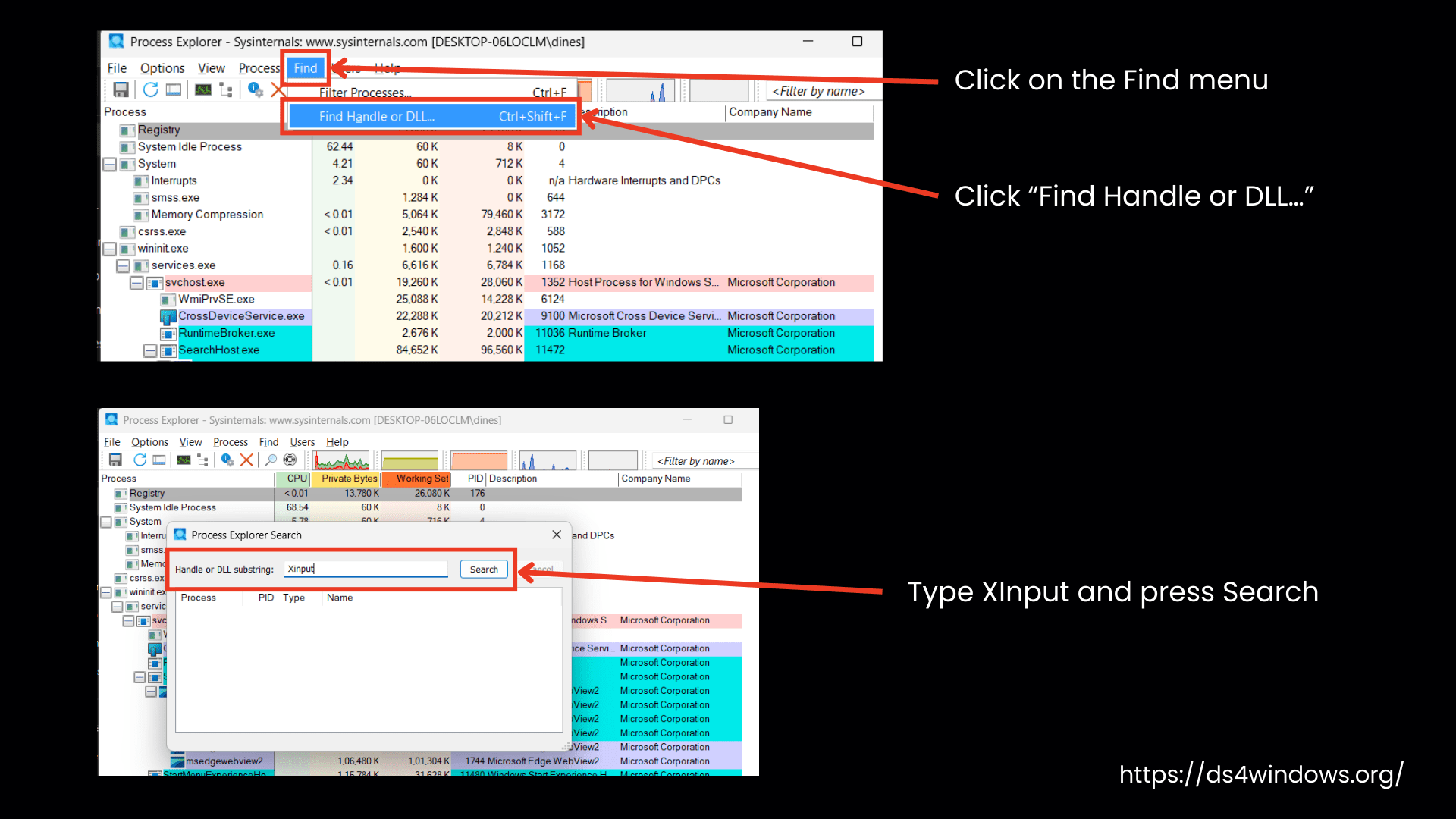Screen dimensions: 1456x819
Task: Click Filter by name box in window behind Search dialog
Action: pyautogui.click(x=704, y=461)
